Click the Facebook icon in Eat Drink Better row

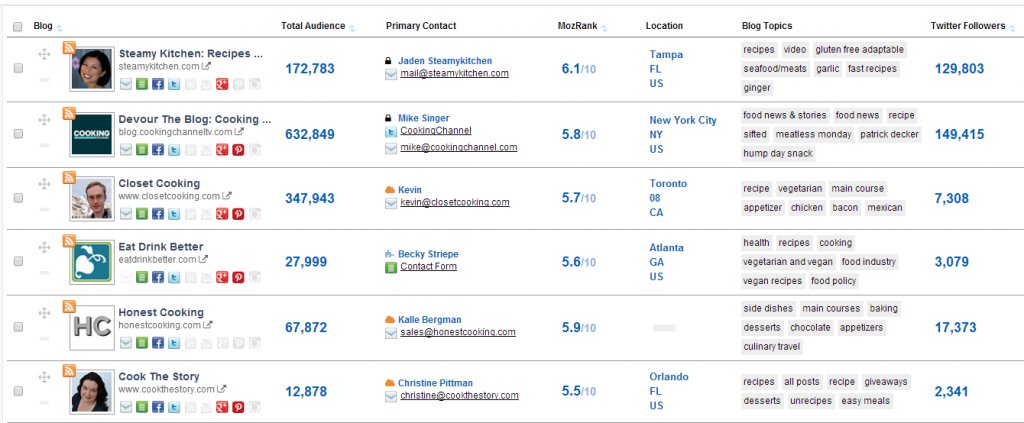point(157,277)
